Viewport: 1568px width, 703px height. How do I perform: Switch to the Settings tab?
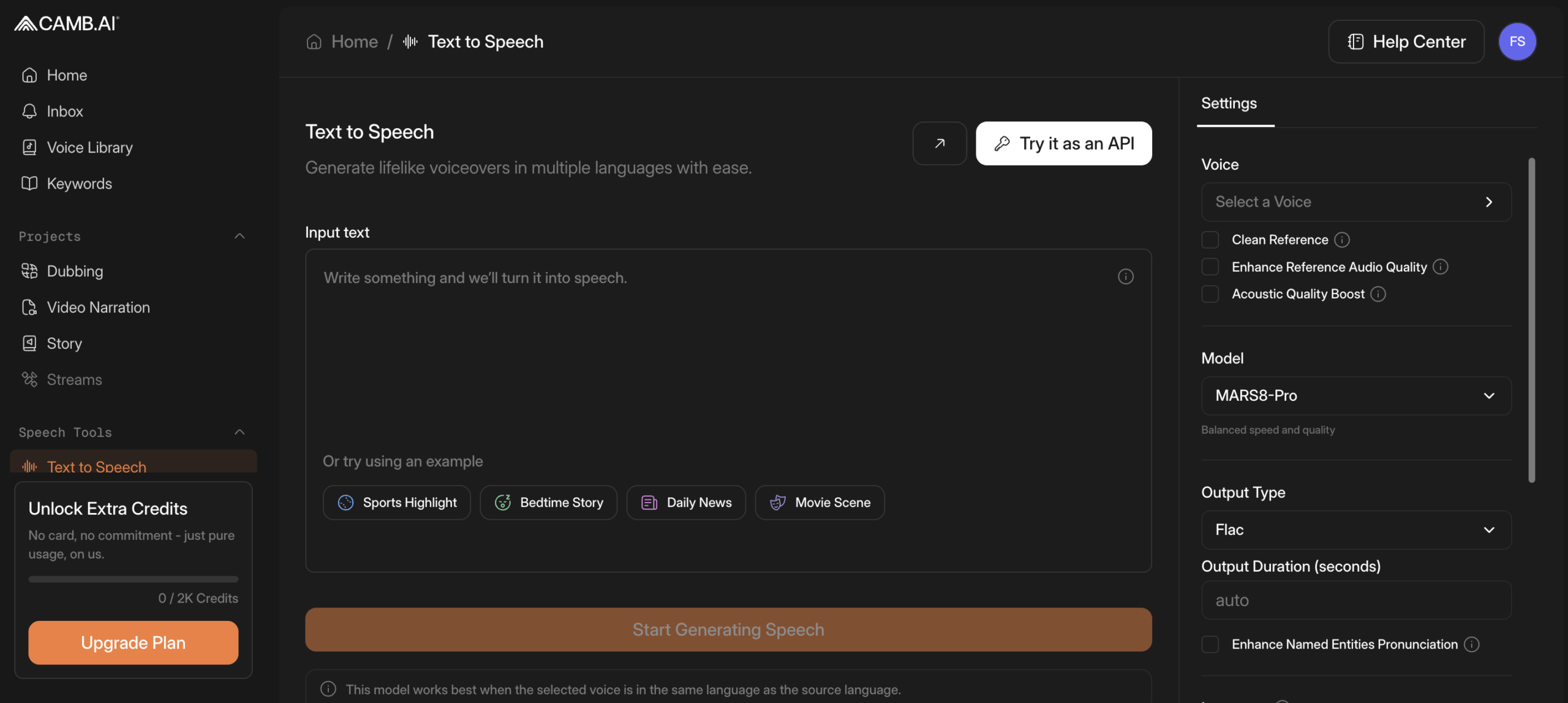[1229, 104]
